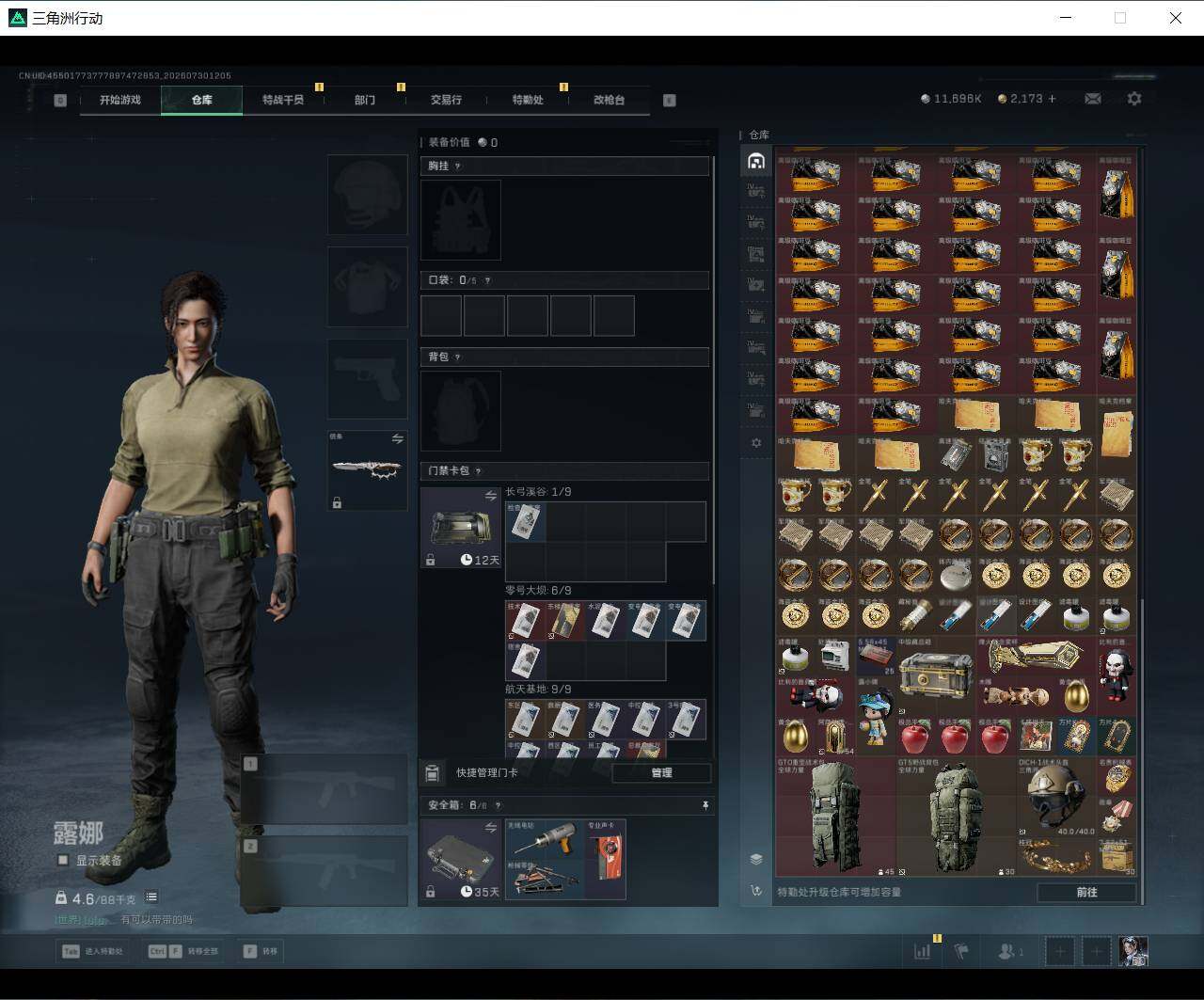Click swap icon on the knife slot
The width and height of the screenshot is (1204, 1000).
[397, 439]
